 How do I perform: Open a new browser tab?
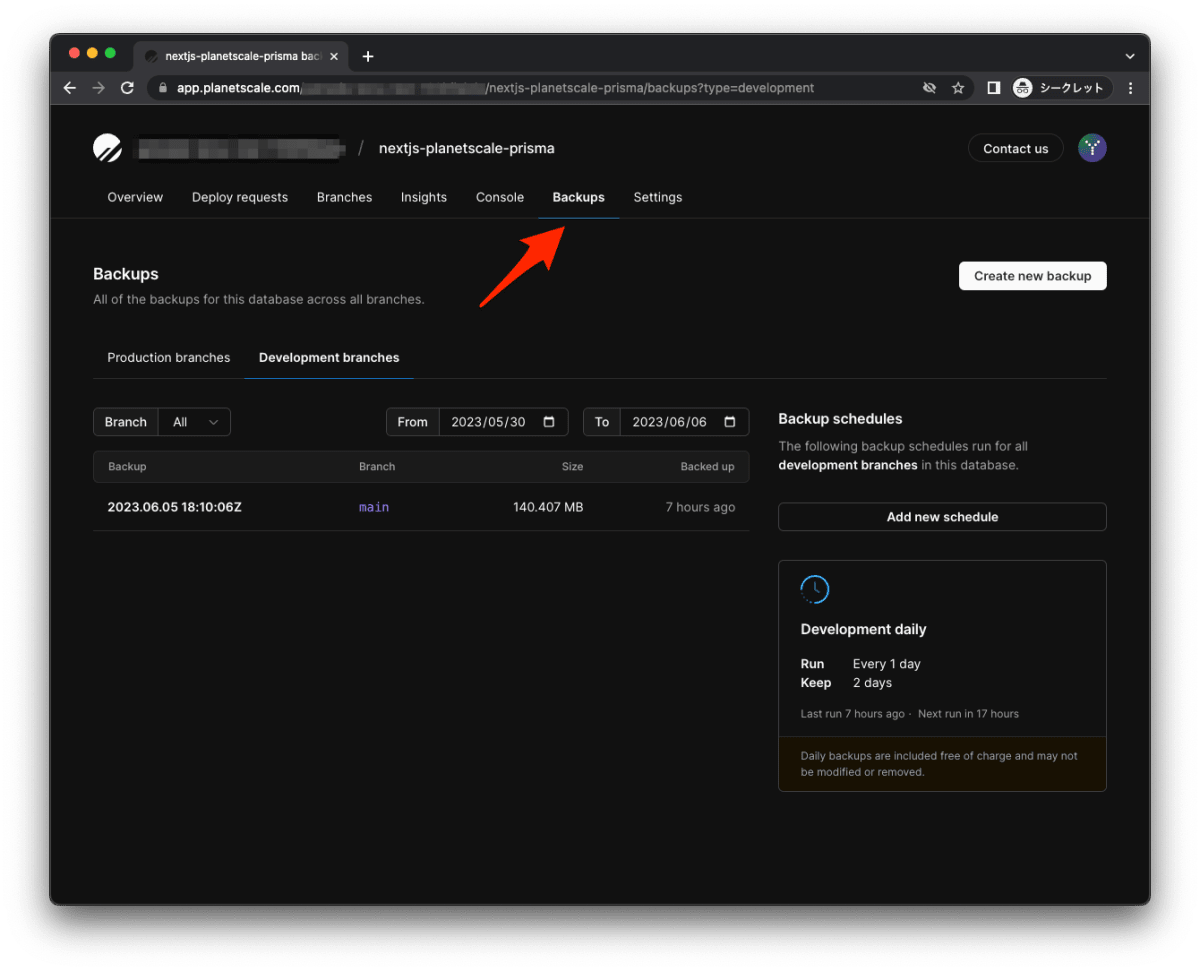pos(368,56)
